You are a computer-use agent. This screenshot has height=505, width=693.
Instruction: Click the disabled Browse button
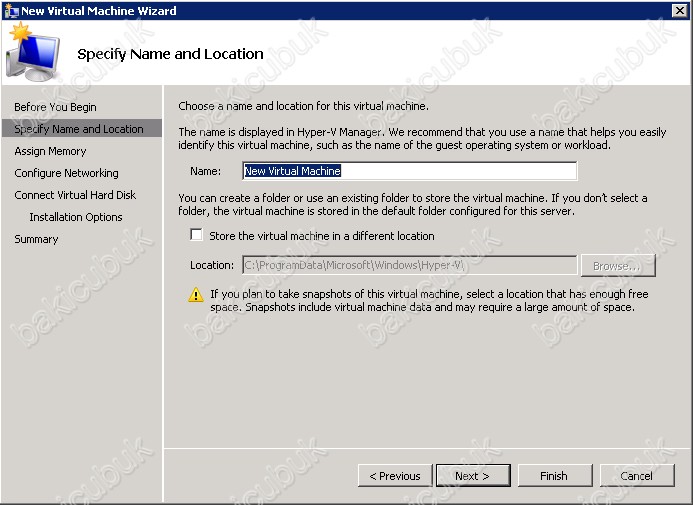(x=618, y=266)
